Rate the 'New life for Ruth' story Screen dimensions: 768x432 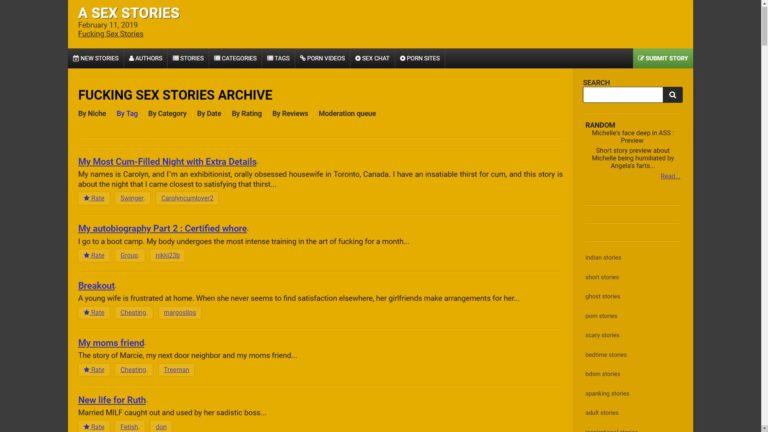tap(94, 426)
